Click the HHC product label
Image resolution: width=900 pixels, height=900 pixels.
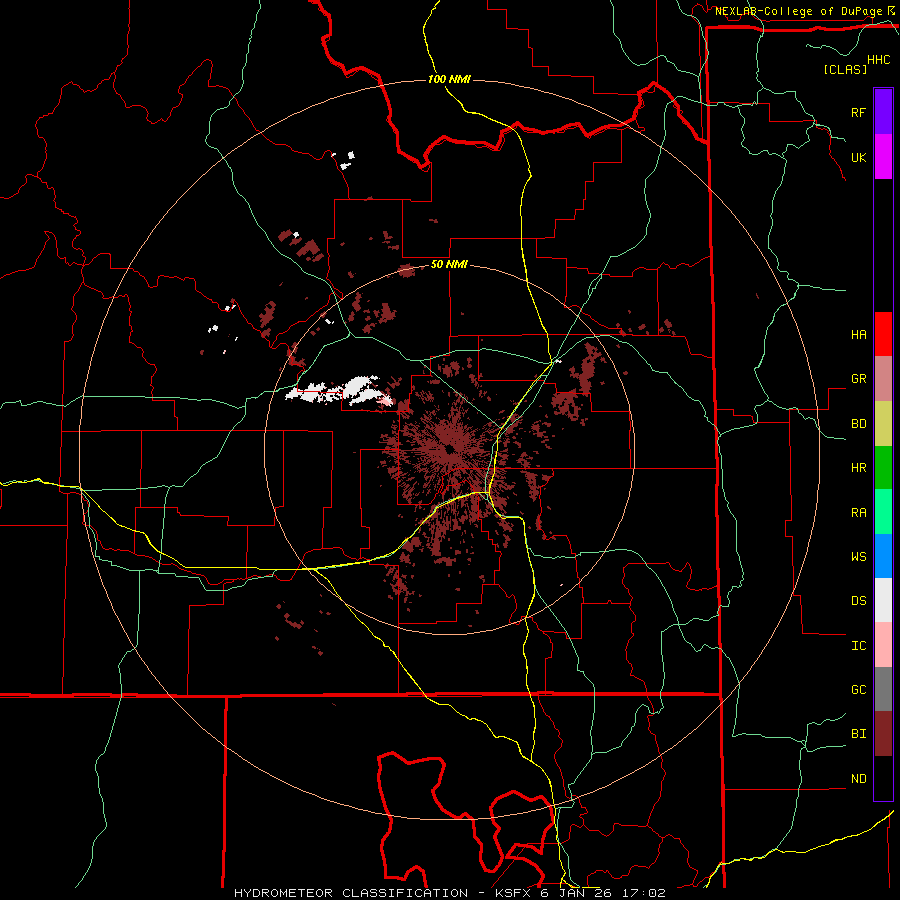click(879, 60)
